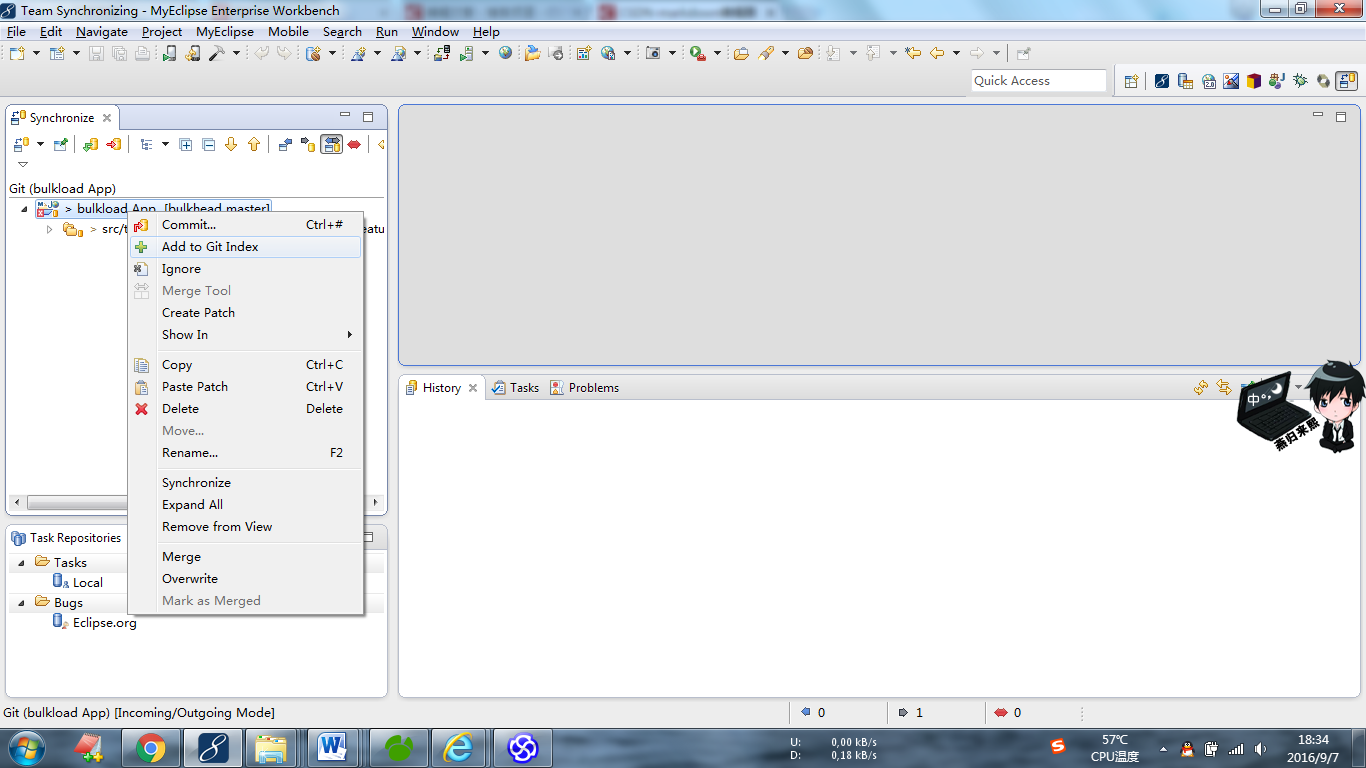Enable Incoming Mode filter
This screenshot has width=1366, height=768.
[x=285, y=145]
